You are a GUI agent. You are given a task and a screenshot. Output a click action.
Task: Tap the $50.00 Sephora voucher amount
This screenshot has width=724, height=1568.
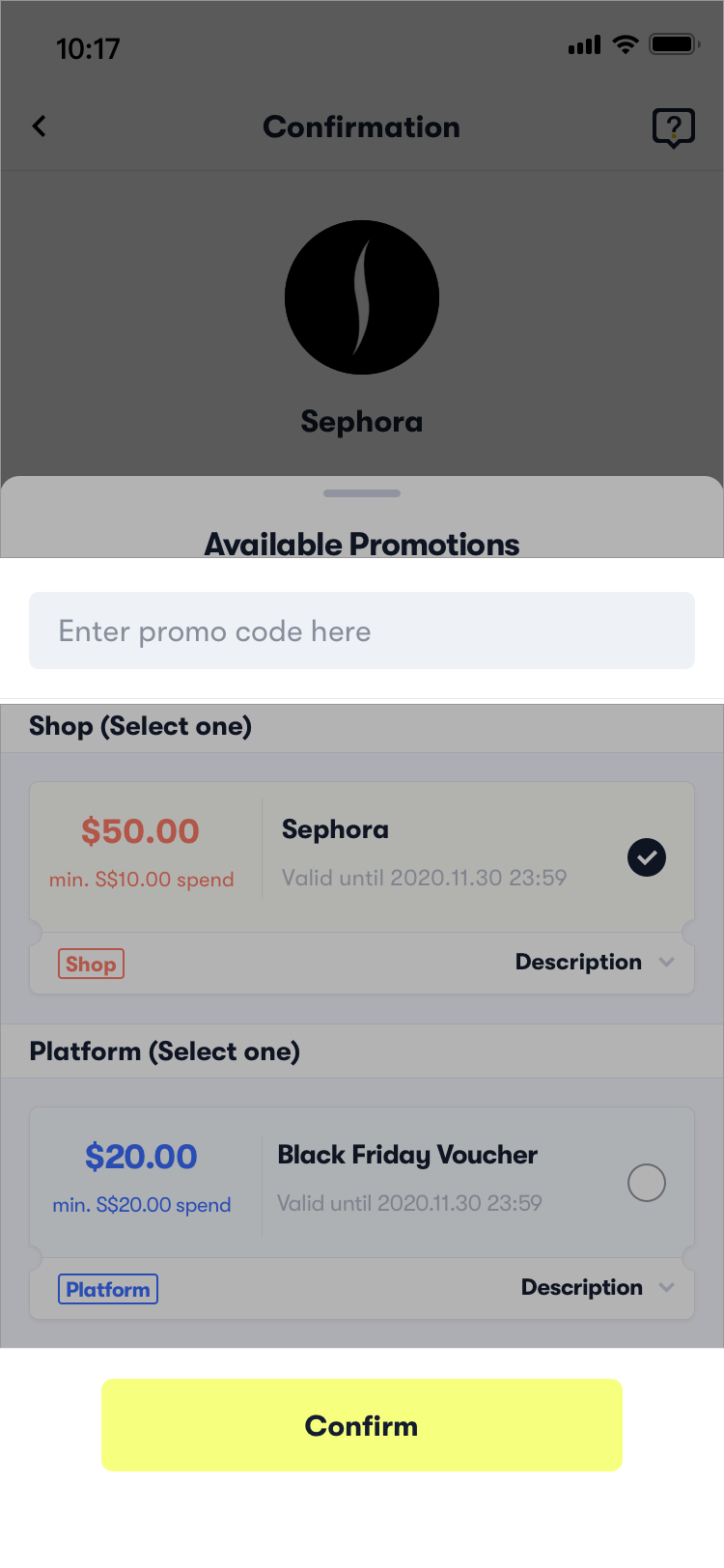pyautogui.click(x=140, y=831)
